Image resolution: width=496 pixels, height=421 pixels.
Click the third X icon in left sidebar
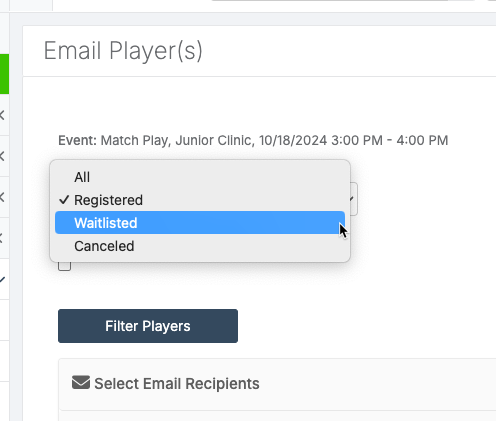tap(2, 197)
